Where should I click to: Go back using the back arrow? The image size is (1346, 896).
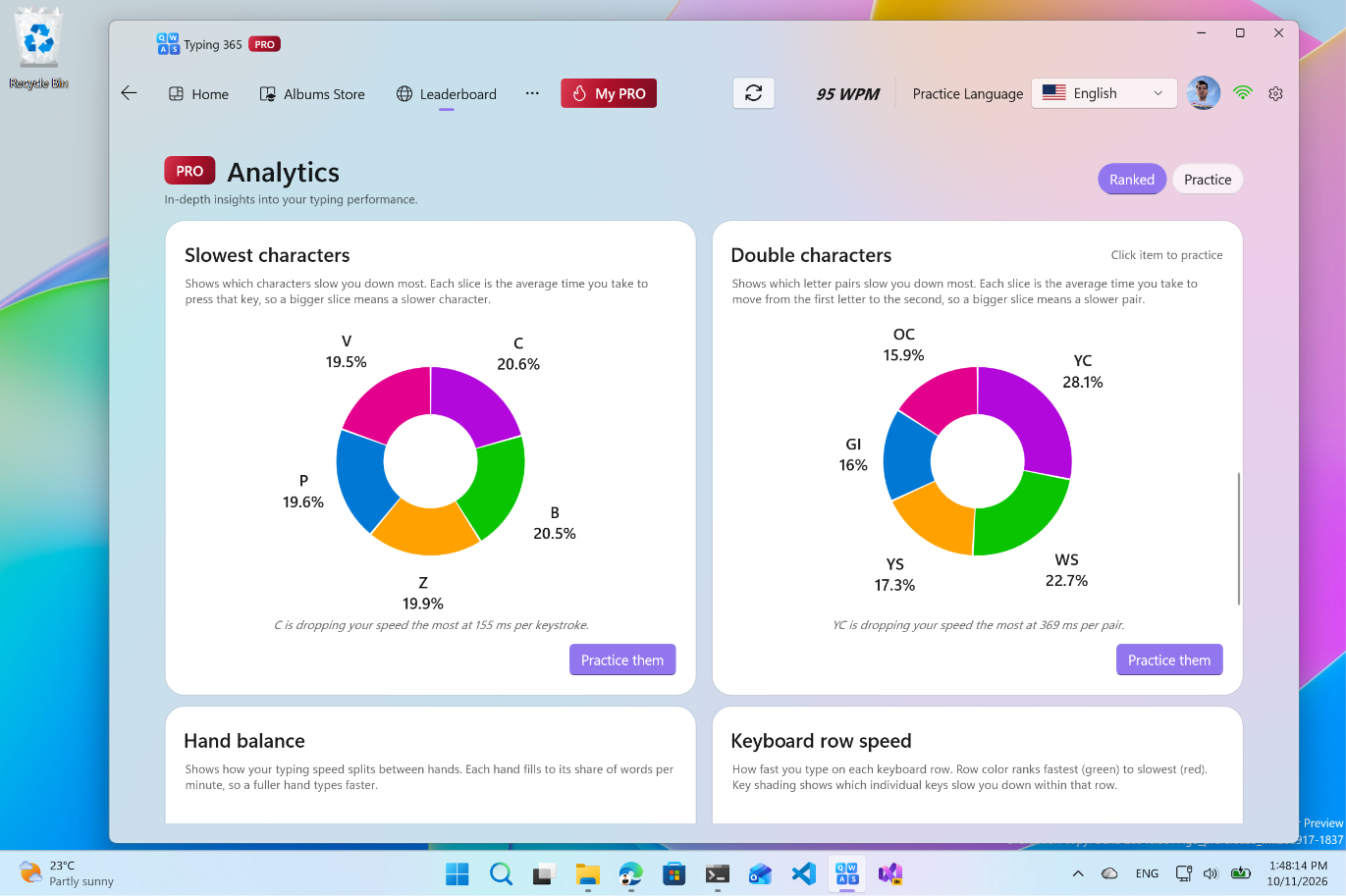click(129, 93)
